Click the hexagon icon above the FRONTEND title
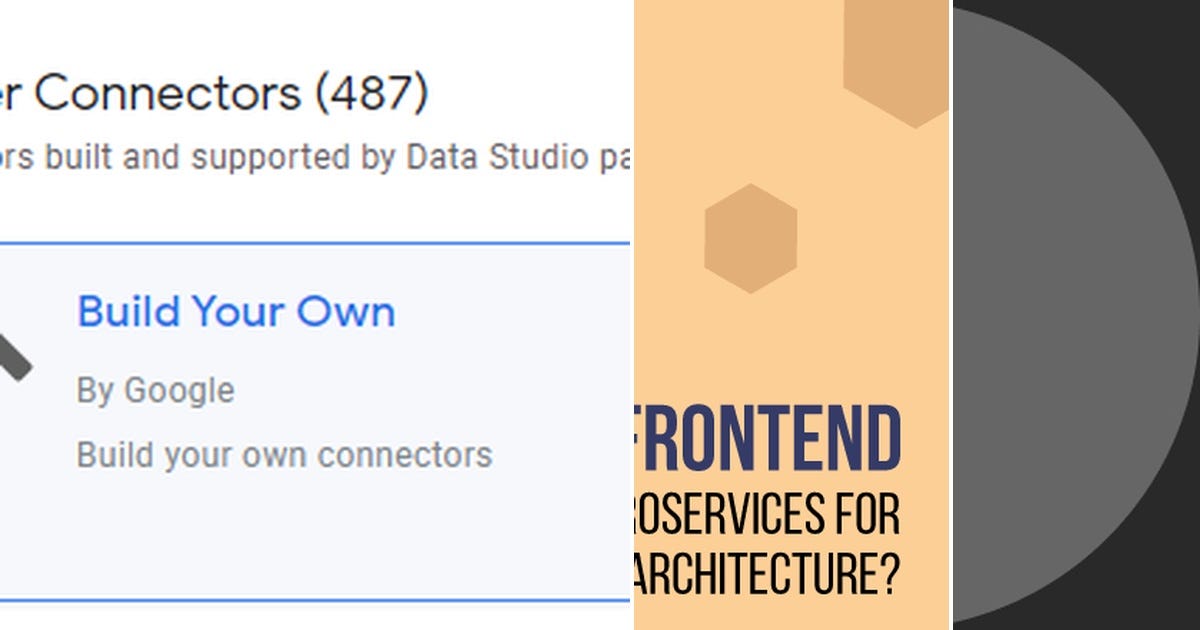Screen dimensions: 1200x630 (x=748, y=238)
